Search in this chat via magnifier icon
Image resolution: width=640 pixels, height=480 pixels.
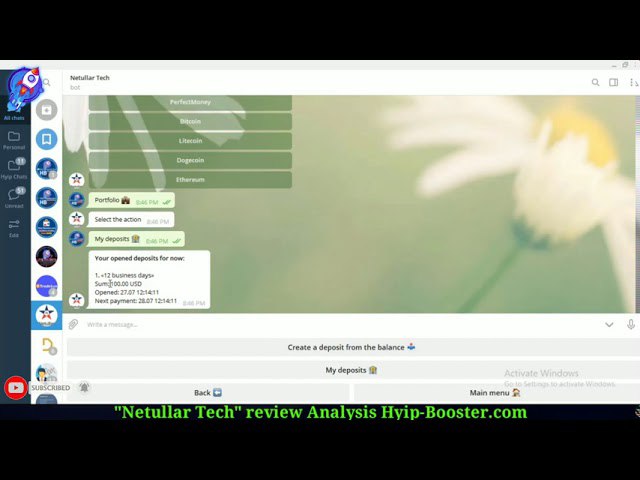(596, 82)
